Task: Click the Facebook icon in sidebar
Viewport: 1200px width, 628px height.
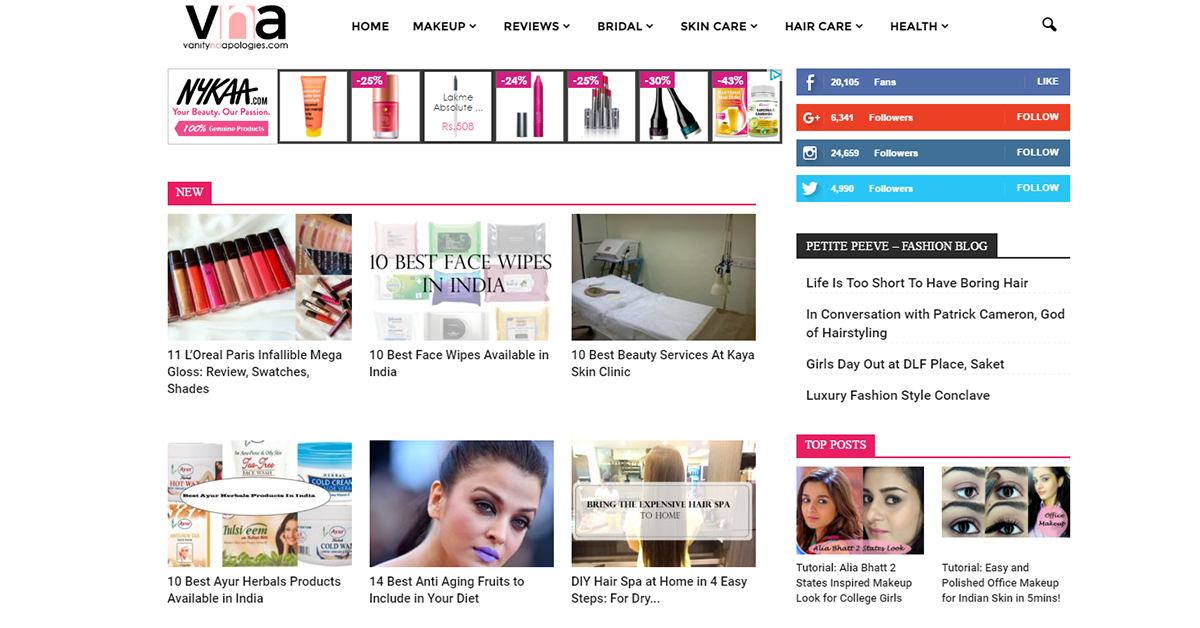Action: [810, 82]
